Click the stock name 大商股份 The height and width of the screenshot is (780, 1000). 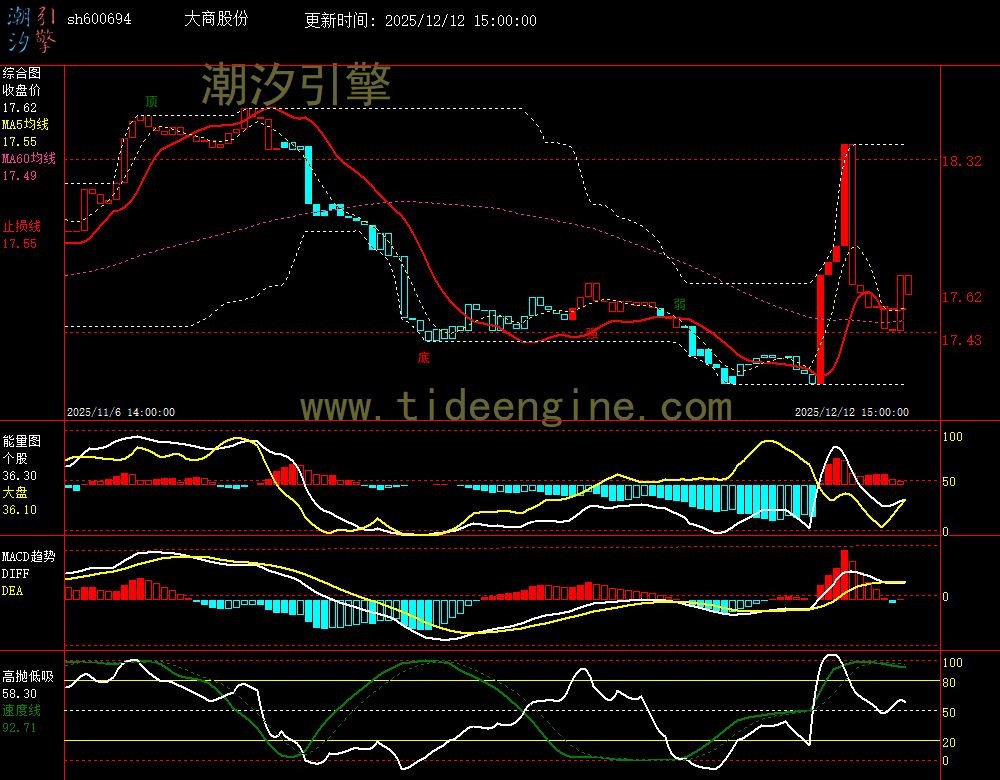coord(217,20)
